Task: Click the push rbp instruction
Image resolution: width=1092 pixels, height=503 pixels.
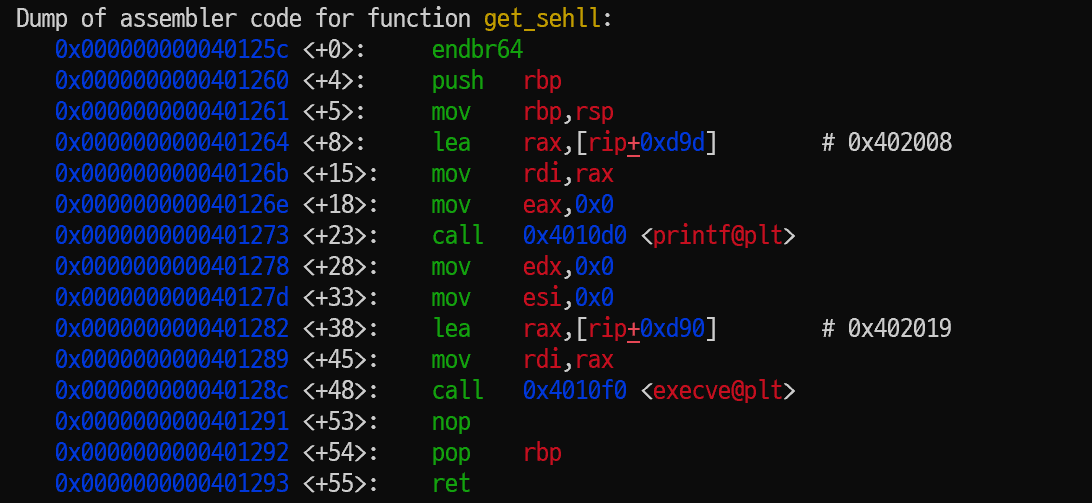Action: [497, 81]
